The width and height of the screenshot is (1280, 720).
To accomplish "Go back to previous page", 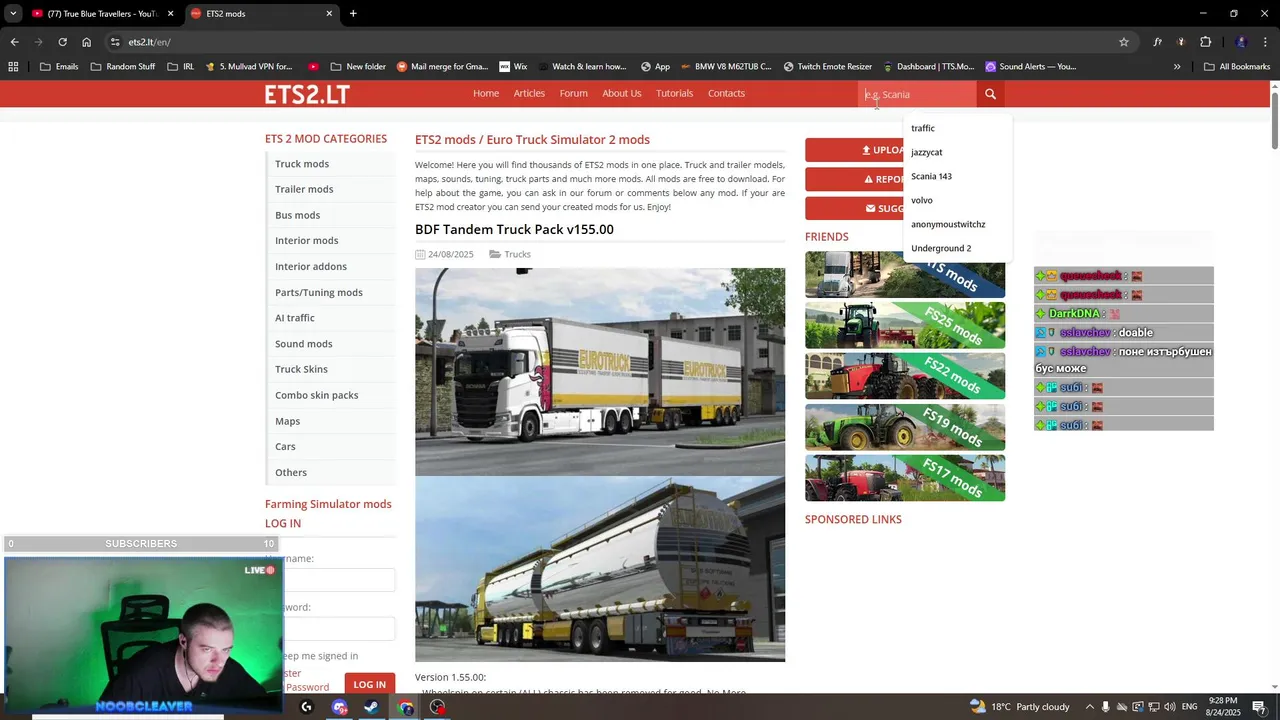I will tap(14, 42).
